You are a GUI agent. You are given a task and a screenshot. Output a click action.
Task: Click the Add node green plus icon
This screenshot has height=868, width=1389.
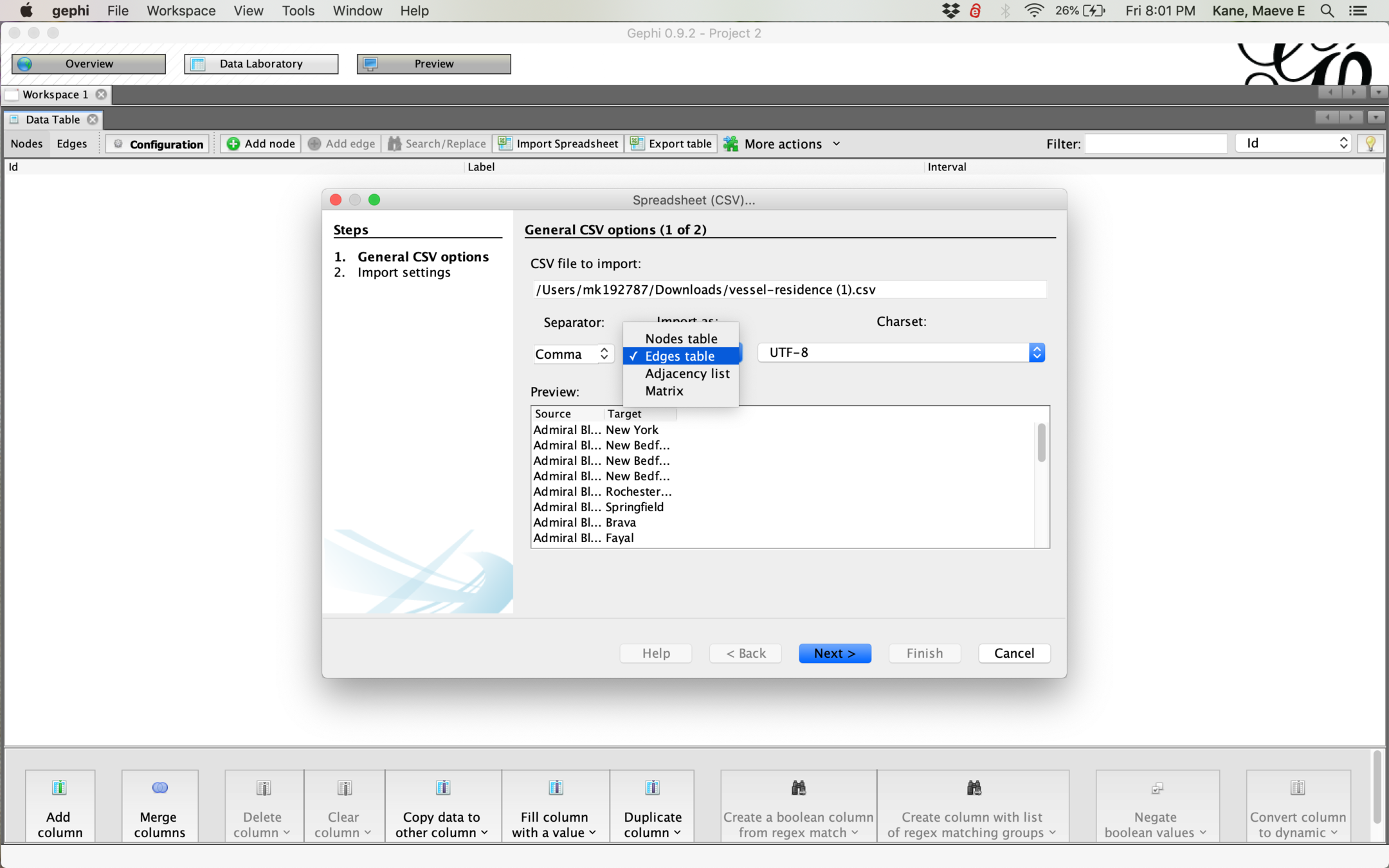(x=233, y=143)
